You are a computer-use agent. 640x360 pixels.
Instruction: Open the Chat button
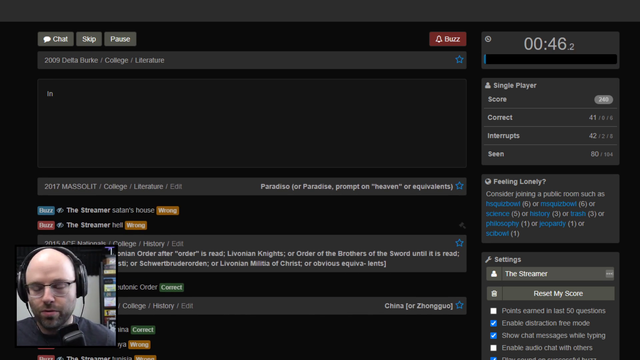coord(56,39)
